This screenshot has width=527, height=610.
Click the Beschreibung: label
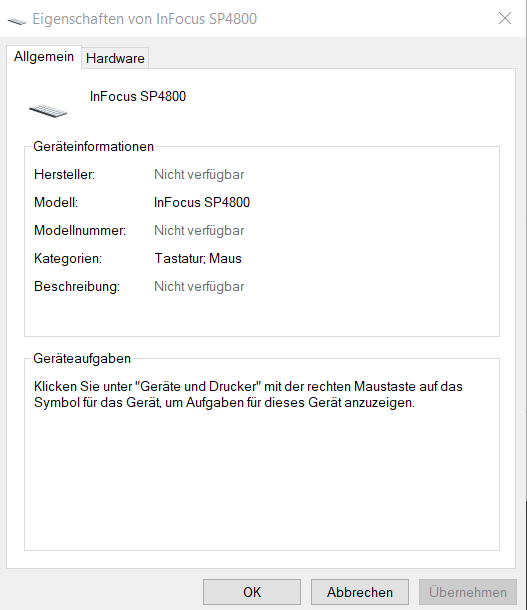[77, 286]
